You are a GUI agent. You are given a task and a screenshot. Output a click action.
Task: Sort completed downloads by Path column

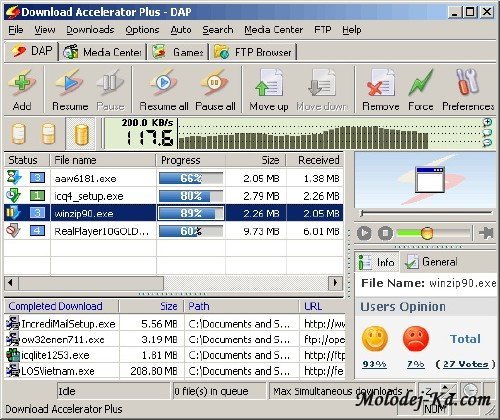click(241, 306)
